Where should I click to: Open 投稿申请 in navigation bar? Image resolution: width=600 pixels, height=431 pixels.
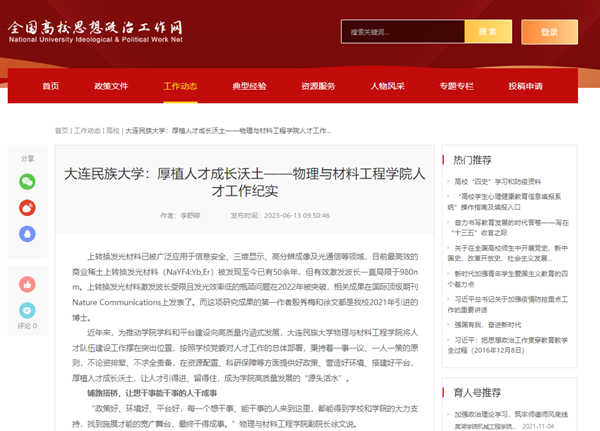526,86
